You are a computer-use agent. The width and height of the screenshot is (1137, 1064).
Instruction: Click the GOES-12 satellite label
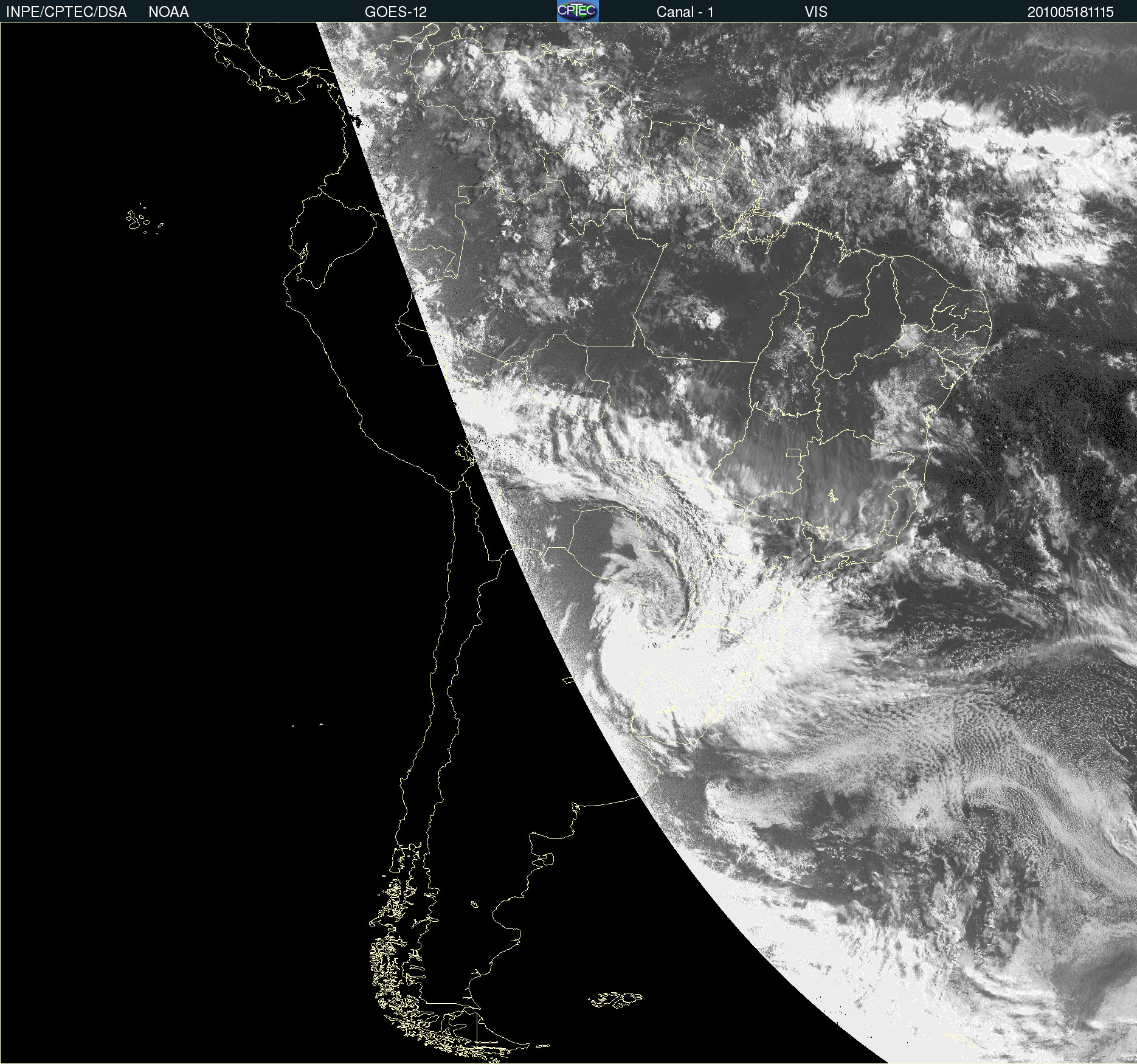click(x=396, y=12)
